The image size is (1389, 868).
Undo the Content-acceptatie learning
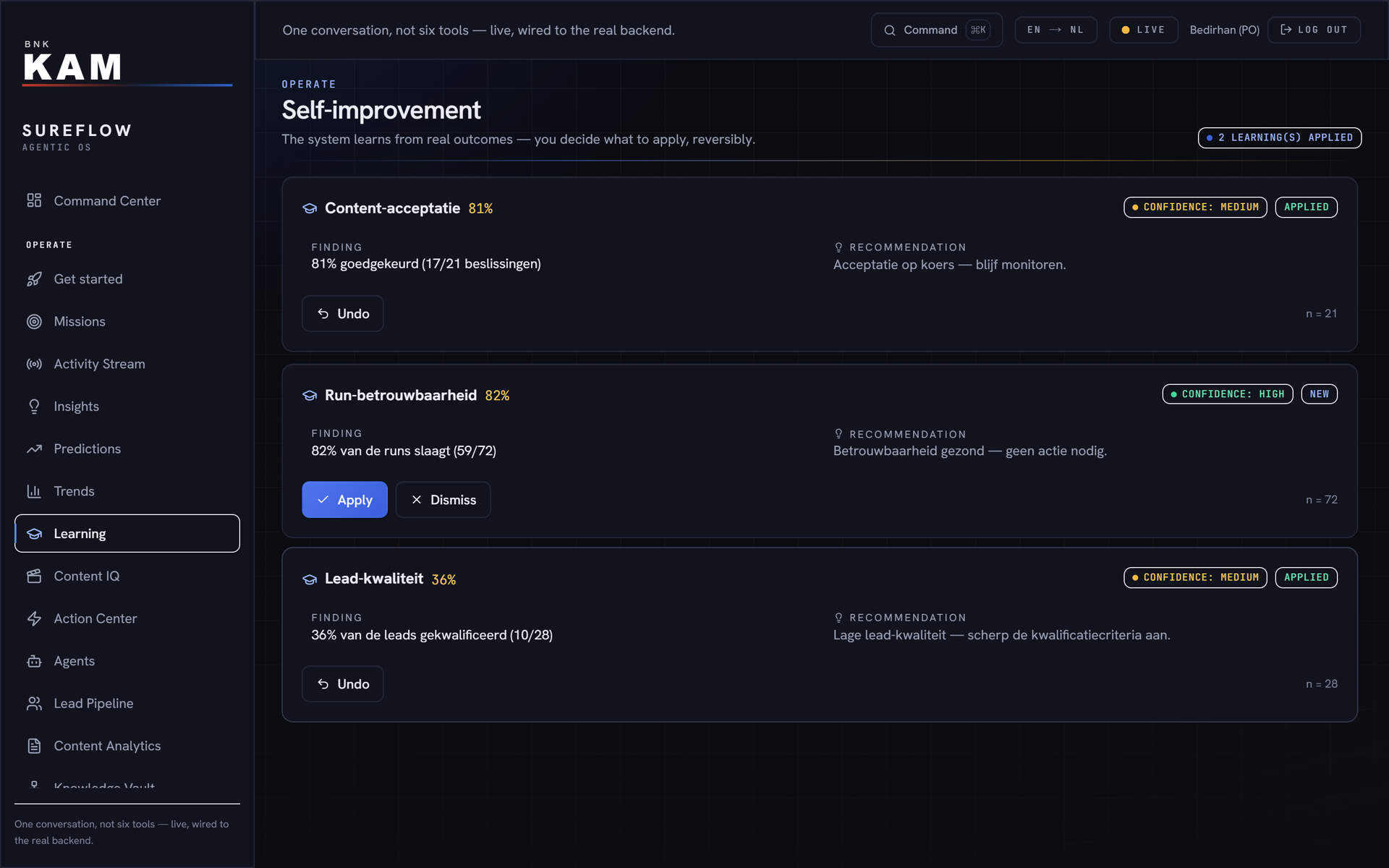pyautogui.click(x=343, y=314)
